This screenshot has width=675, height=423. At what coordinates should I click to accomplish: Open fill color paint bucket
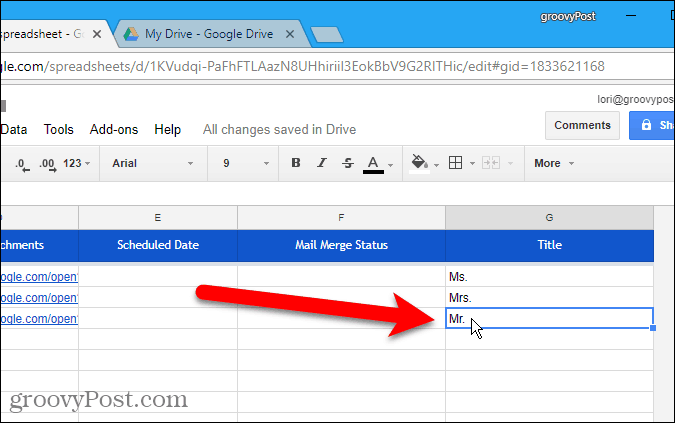pos(419,163)
